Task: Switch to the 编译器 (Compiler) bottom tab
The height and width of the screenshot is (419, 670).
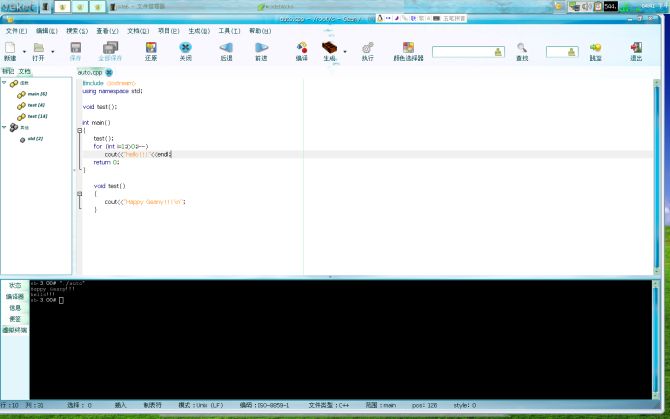Action: [x=15, y=296]
